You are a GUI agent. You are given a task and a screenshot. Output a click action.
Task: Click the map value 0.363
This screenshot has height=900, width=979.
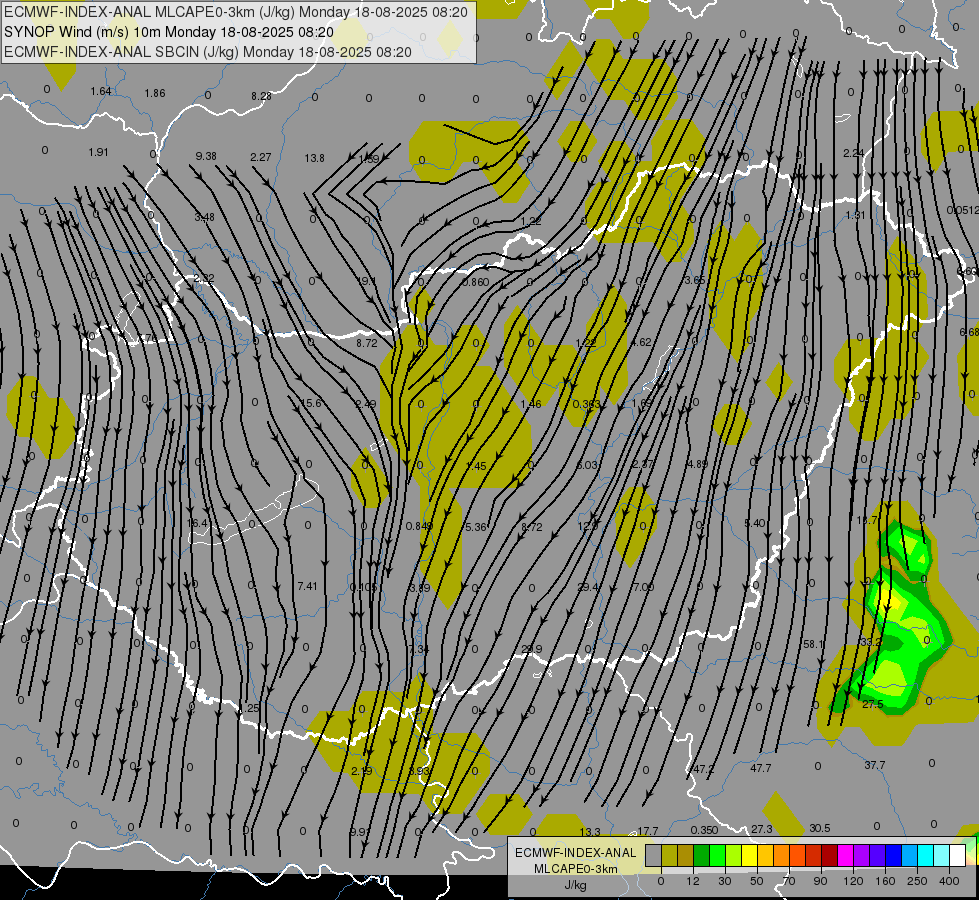(586, 403)
